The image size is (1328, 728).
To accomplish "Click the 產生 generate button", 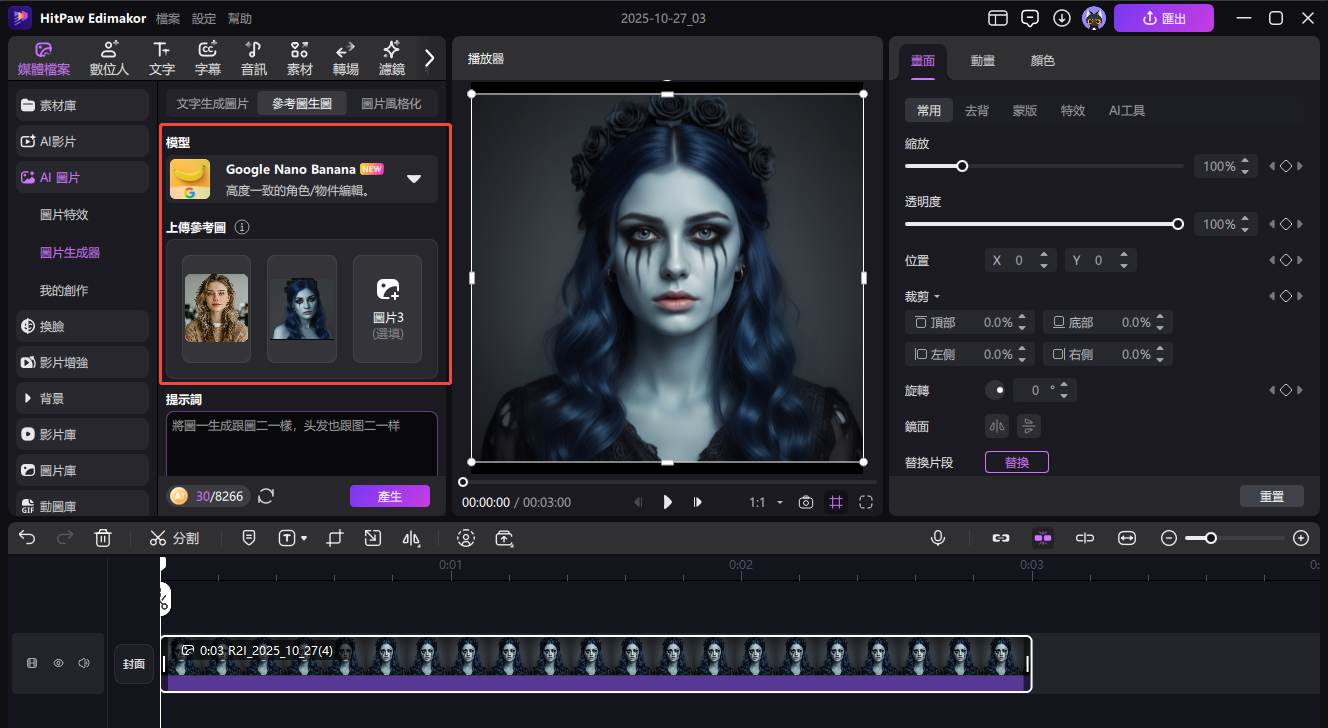I will pos(389,496).
